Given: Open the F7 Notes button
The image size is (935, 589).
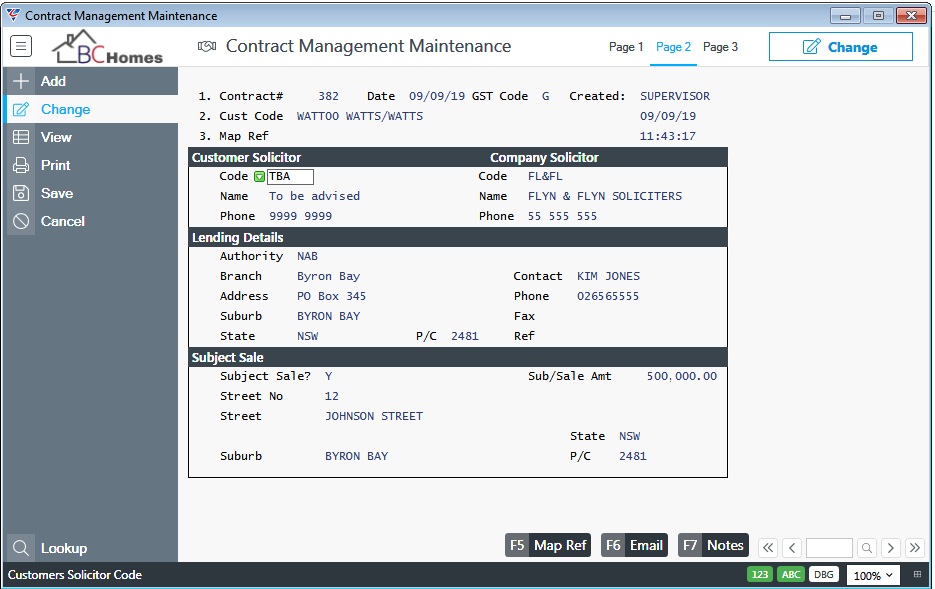Looking at the screenshot, I should [713, 545].
